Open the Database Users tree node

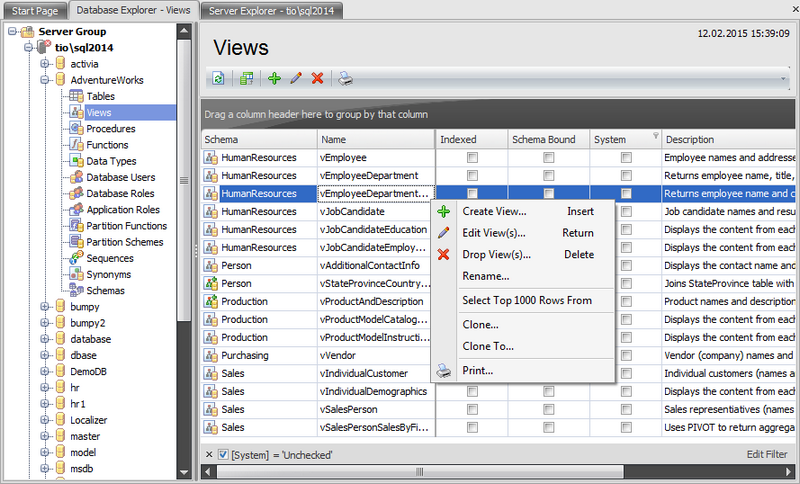click(120, 177)
